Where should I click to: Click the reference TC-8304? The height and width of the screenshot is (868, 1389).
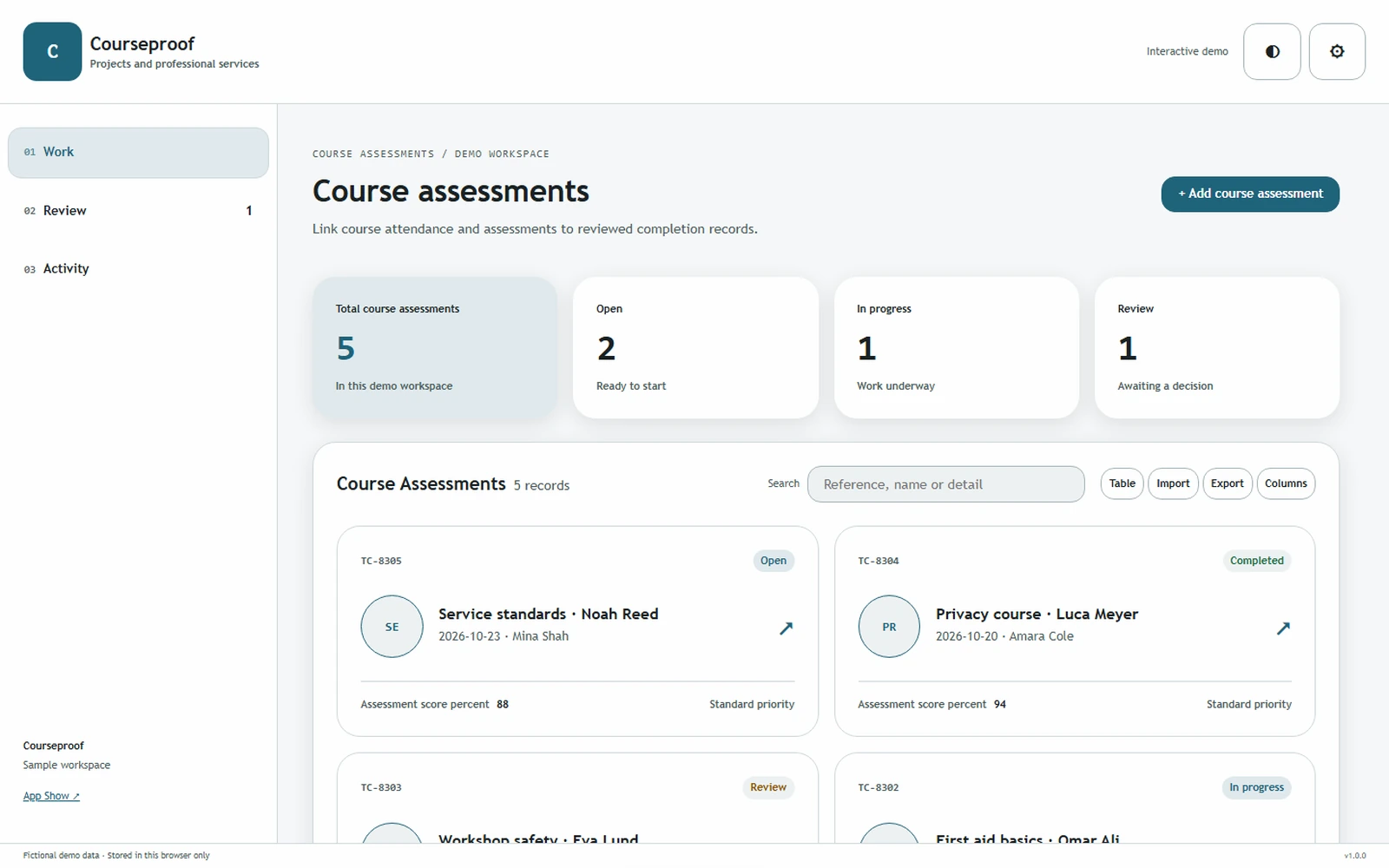(x=879, y=561)
